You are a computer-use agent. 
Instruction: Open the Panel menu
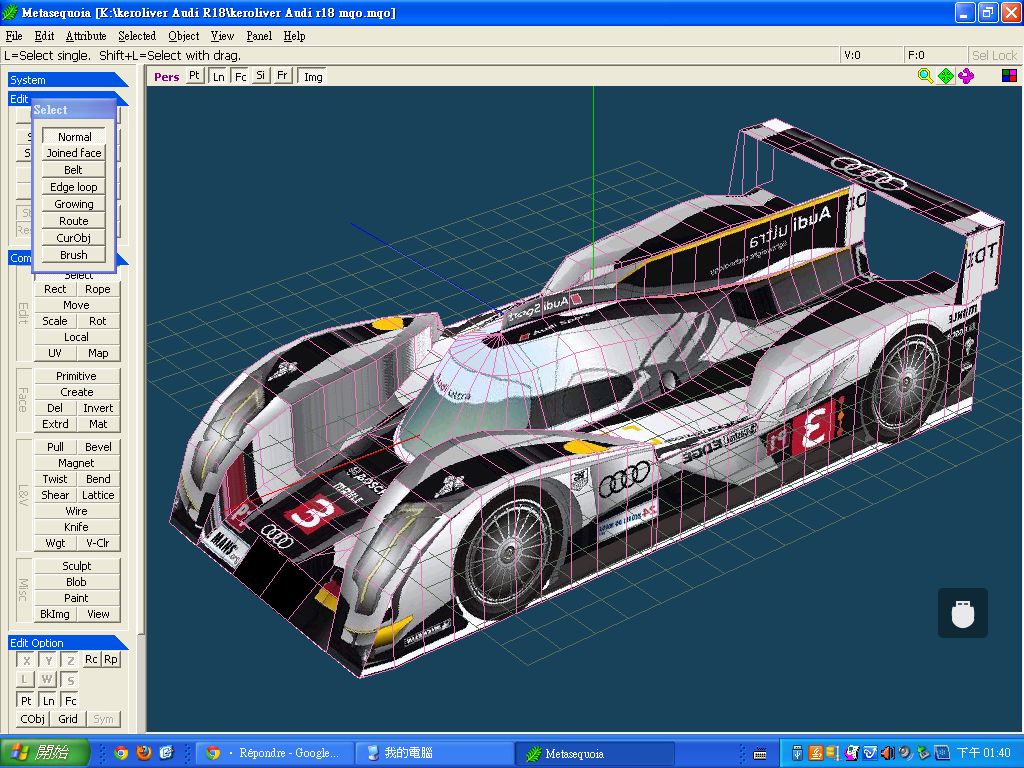click(x=259, y=36)
